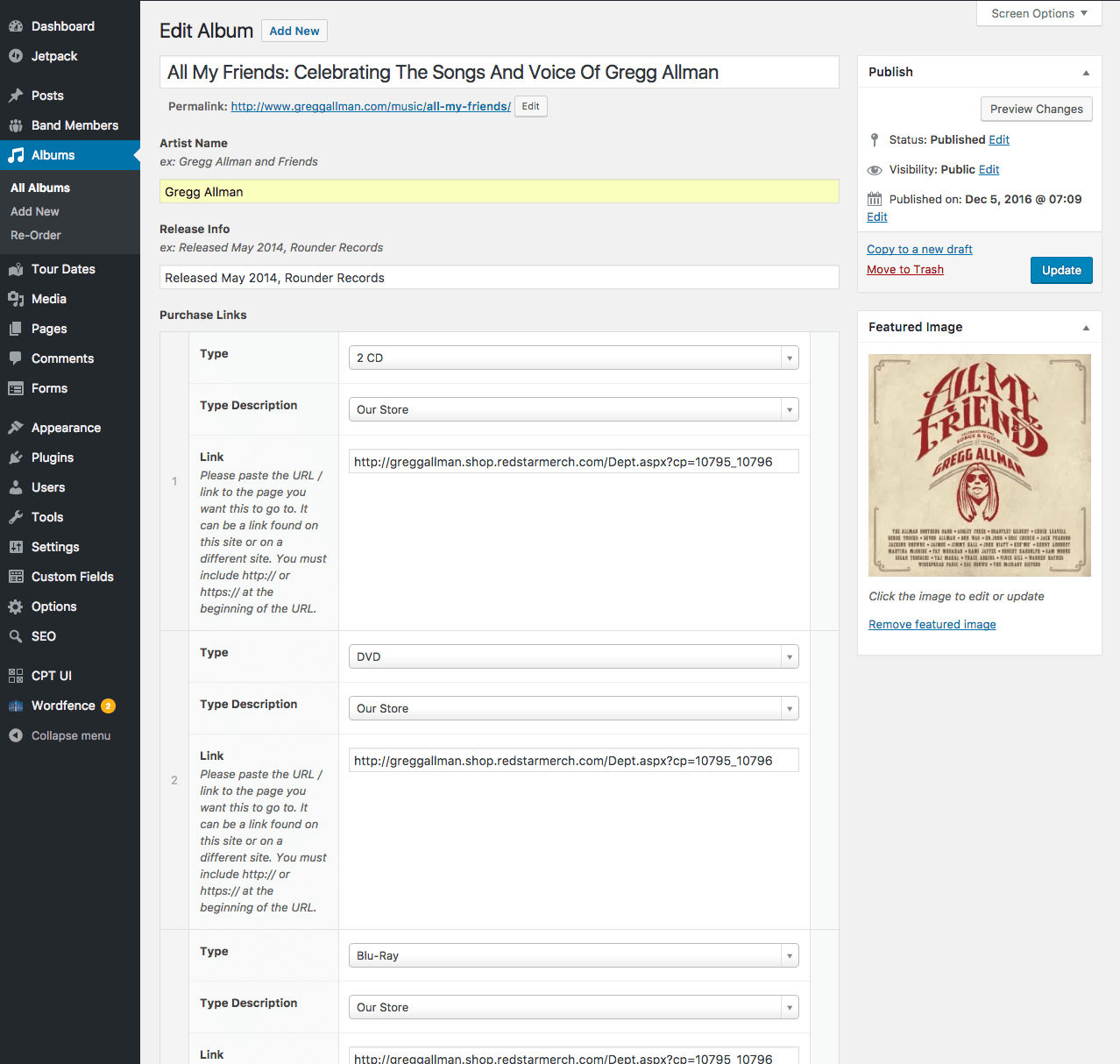Click the row 1 Link URL field

[574, 462]
